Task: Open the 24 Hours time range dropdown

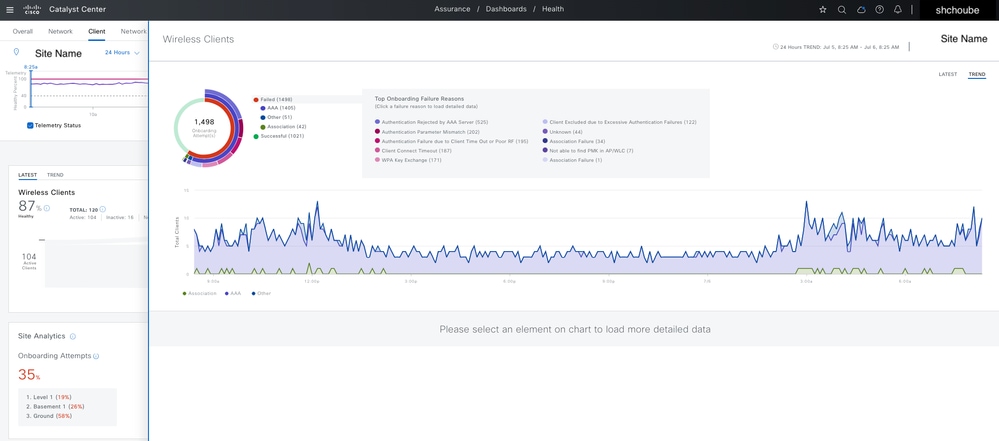Action: click(122, 53)
